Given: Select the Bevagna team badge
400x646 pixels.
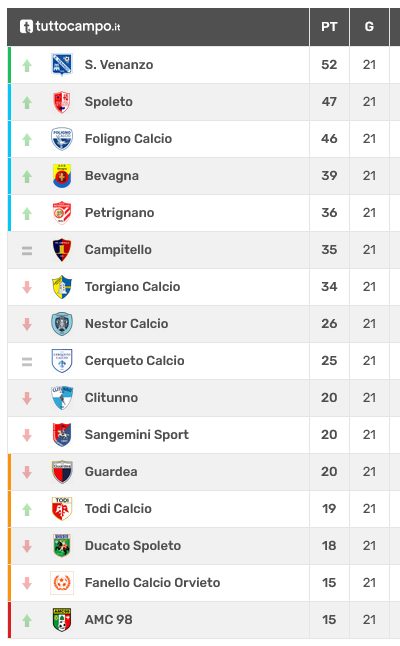Looking at the screenshot, I should (x=62, y=176).
